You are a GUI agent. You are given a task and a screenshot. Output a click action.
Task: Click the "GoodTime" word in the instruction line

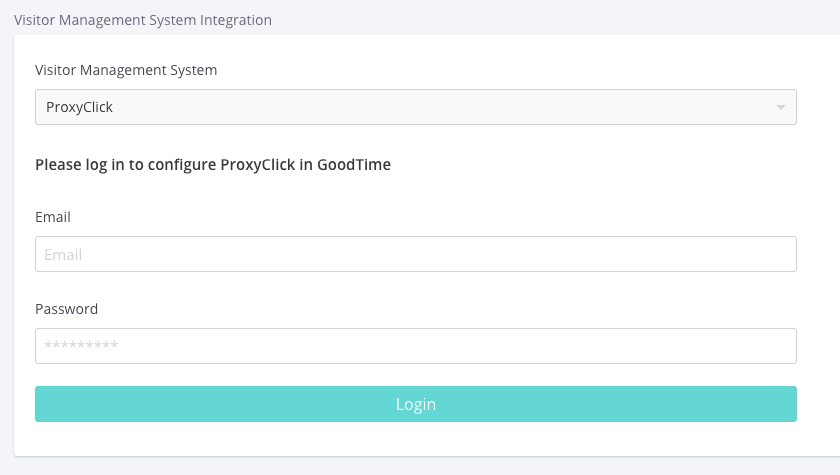(354, 165)
